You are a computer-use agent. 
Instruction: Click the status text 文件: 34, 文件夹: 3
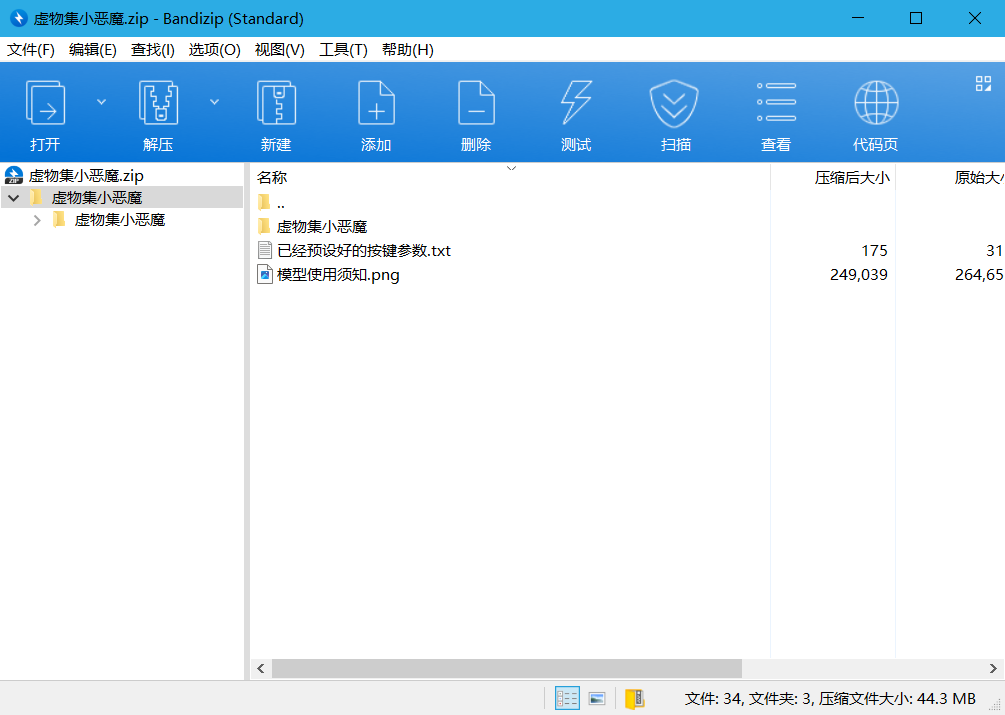[x=749, y=698]
